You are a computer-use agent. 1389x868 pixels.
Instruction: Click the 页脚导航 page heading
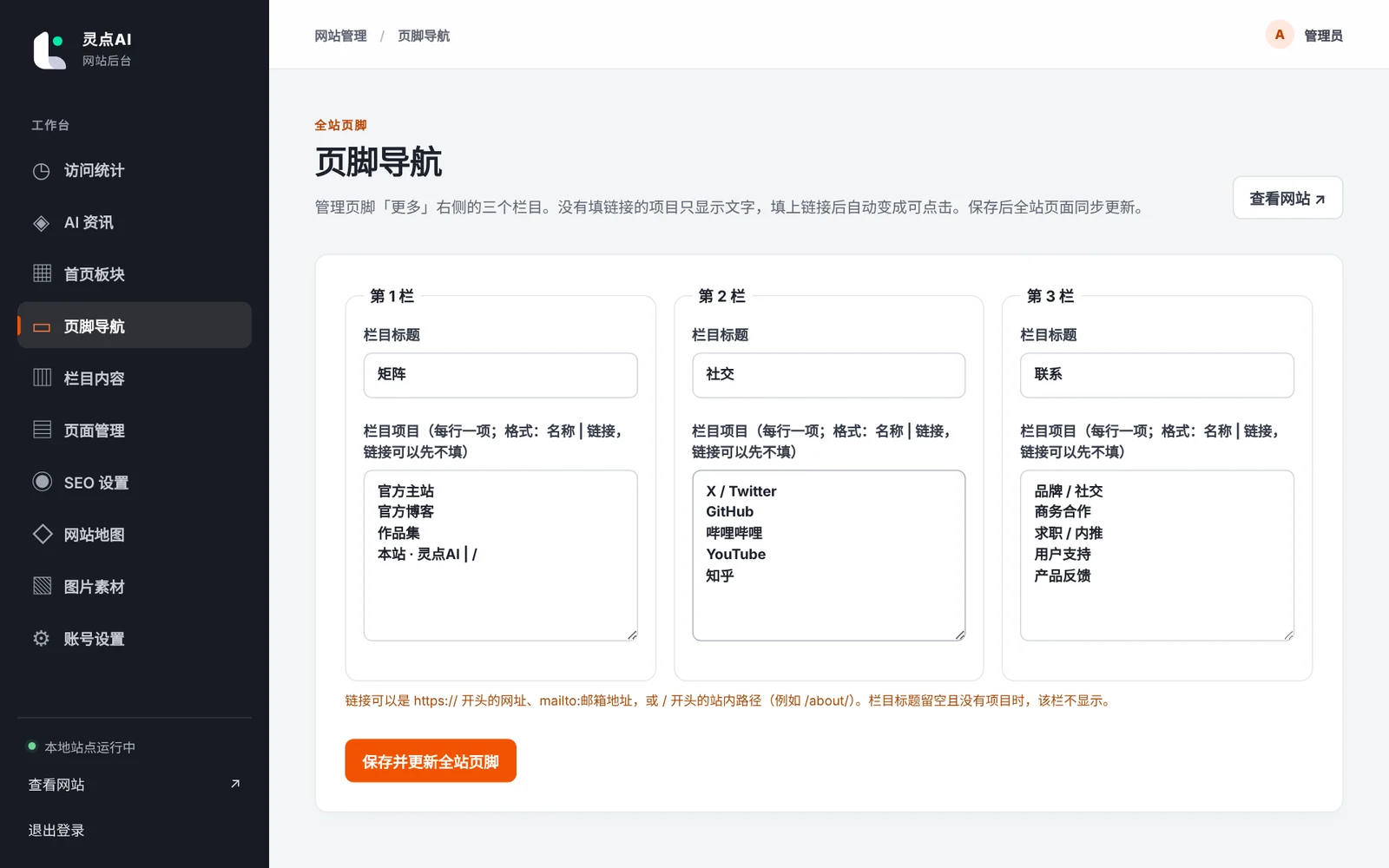(x=379, y=162)
